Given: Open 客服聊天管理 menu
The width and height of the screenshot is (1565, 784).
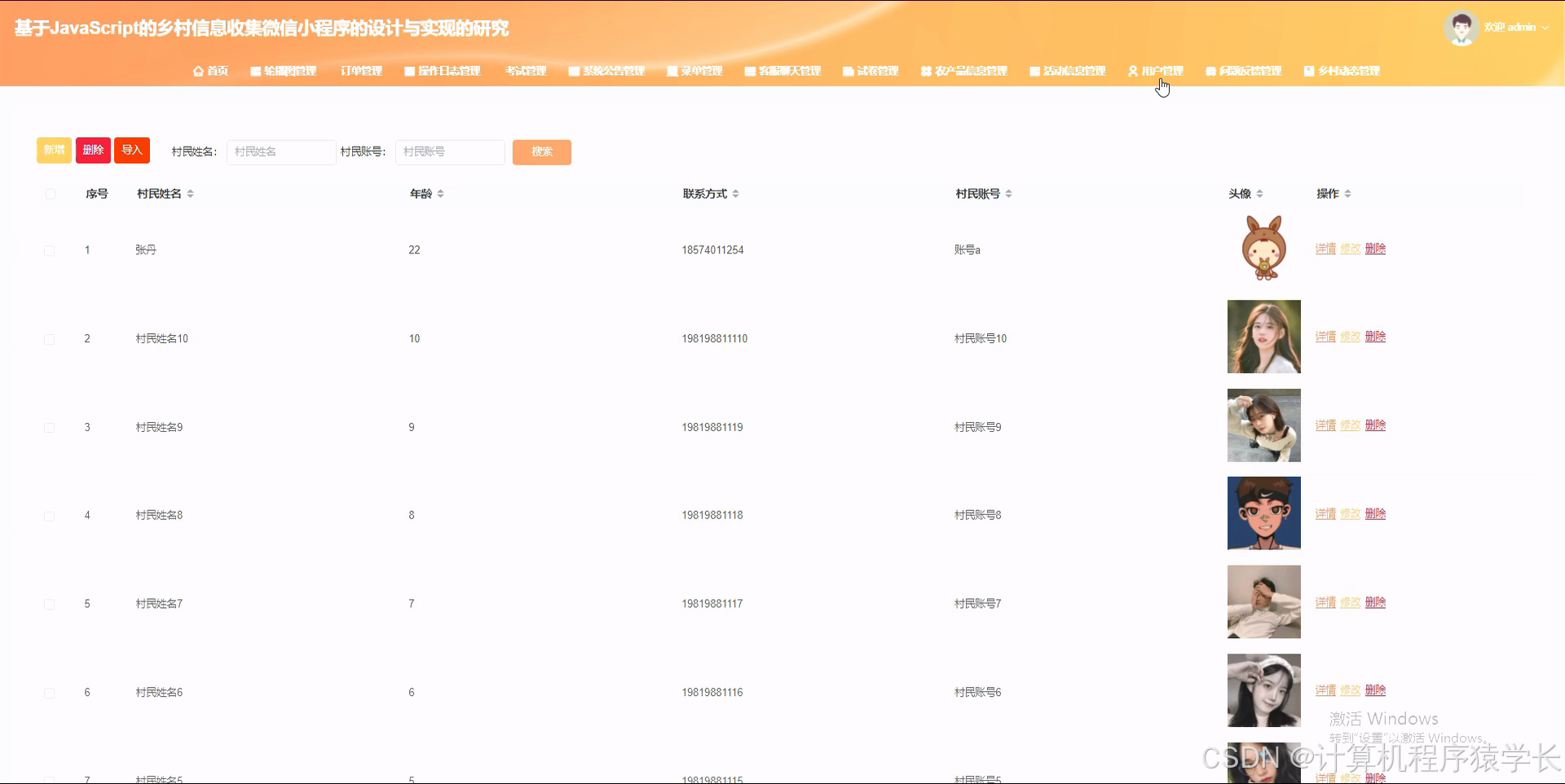Looking at the screenshot, I should [782, 71].
